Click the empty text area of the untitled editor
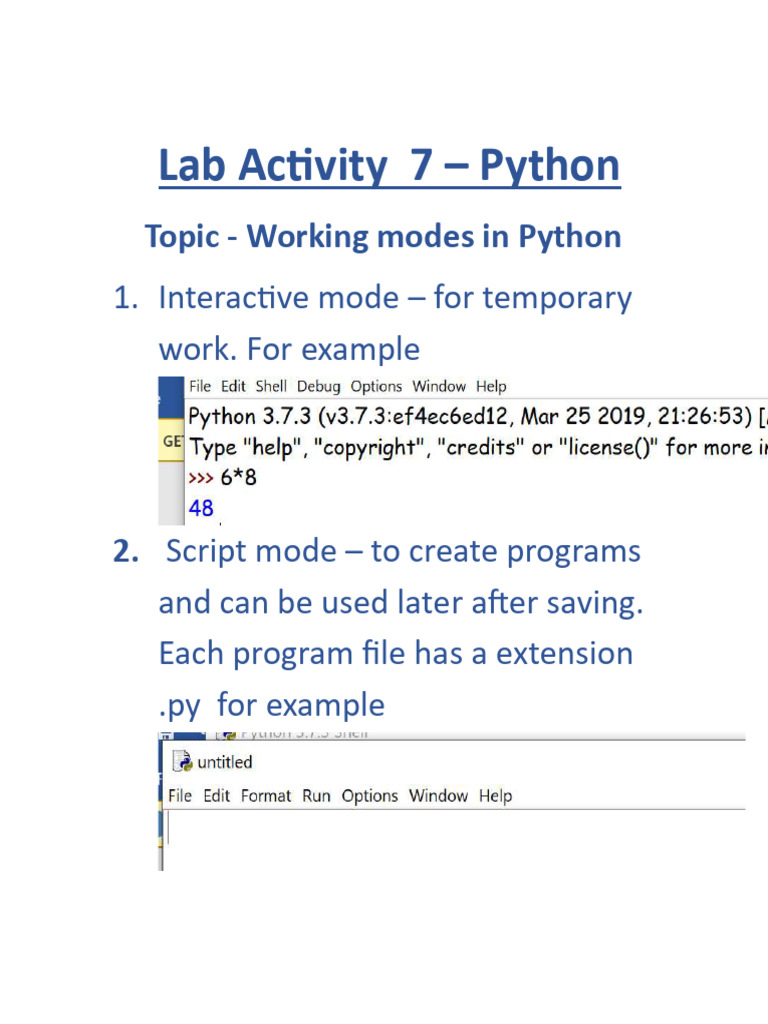 (450, 838)
